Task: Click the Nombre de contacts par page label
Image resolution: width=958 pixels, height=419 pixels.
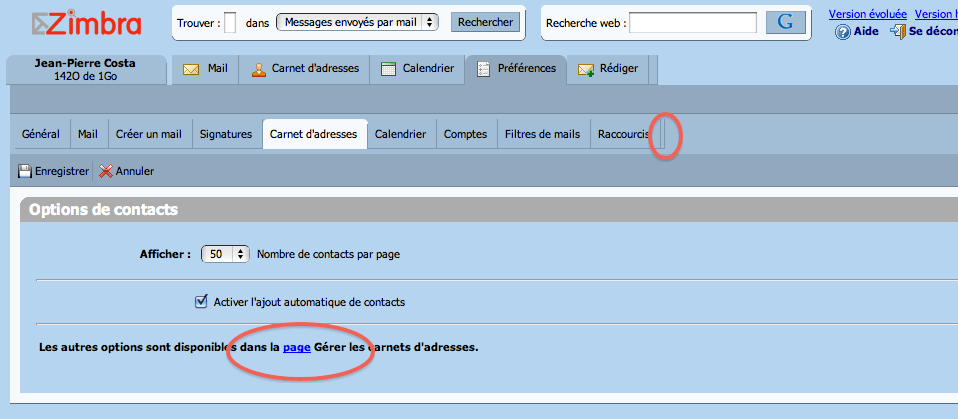Action: [329, 254]
